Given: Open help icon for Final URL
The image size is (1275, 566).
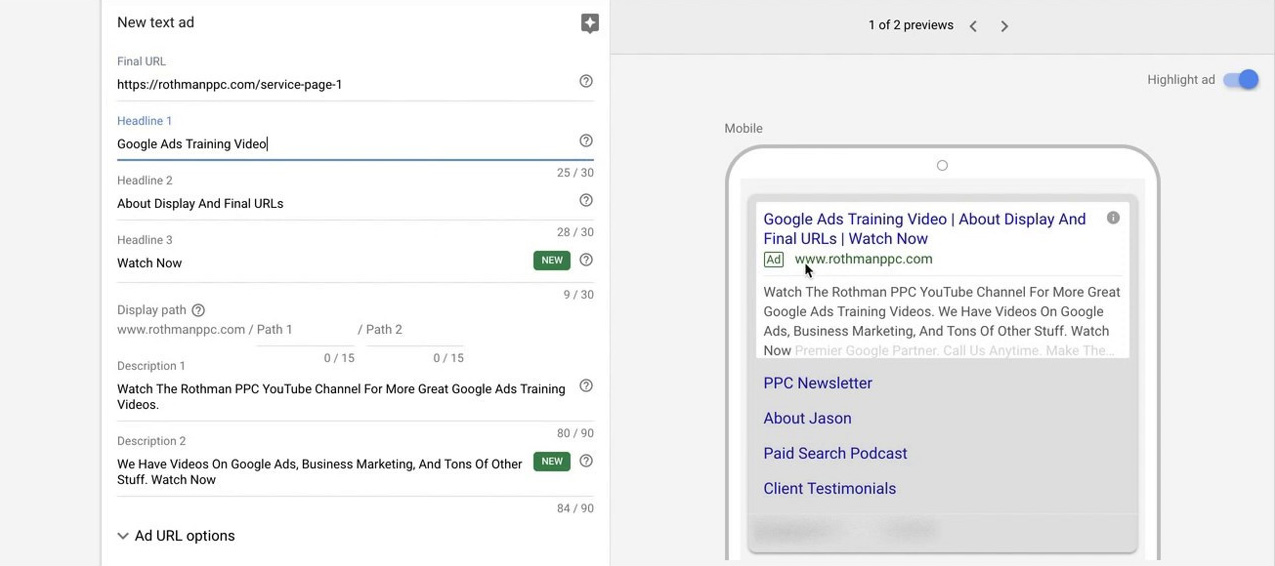Looking at the screenshot, I should coord(586,81).
